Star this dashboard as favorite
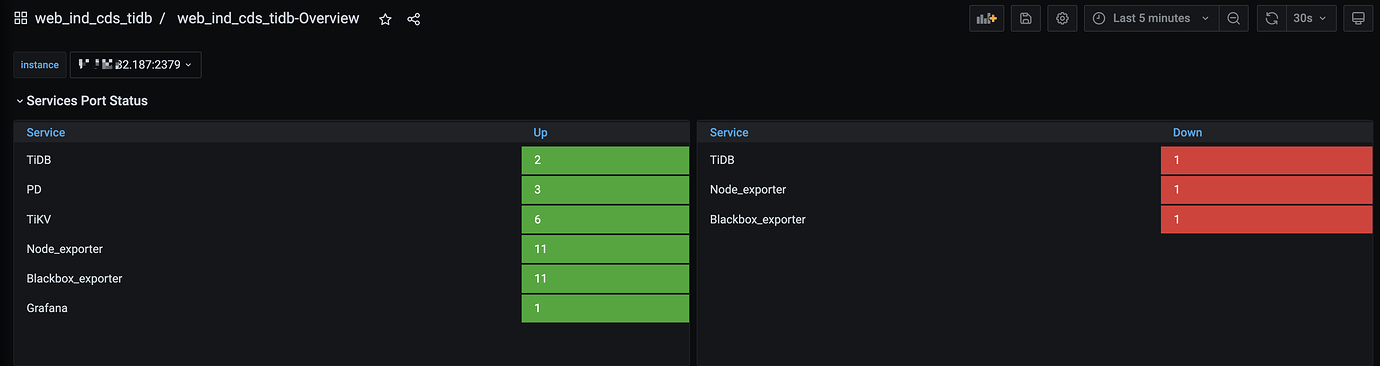This screenshot has width=1380, height=366. point(385,19)
